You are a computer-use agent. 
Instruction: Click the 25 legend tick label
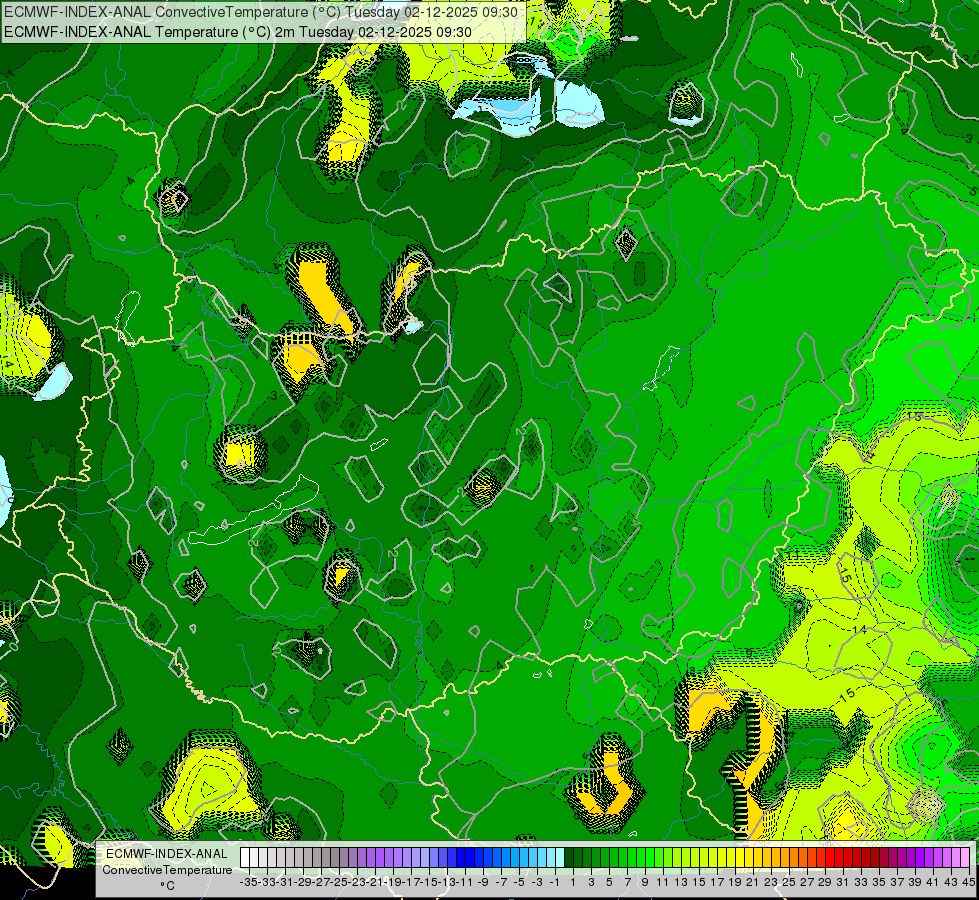(x=789, y=883)
